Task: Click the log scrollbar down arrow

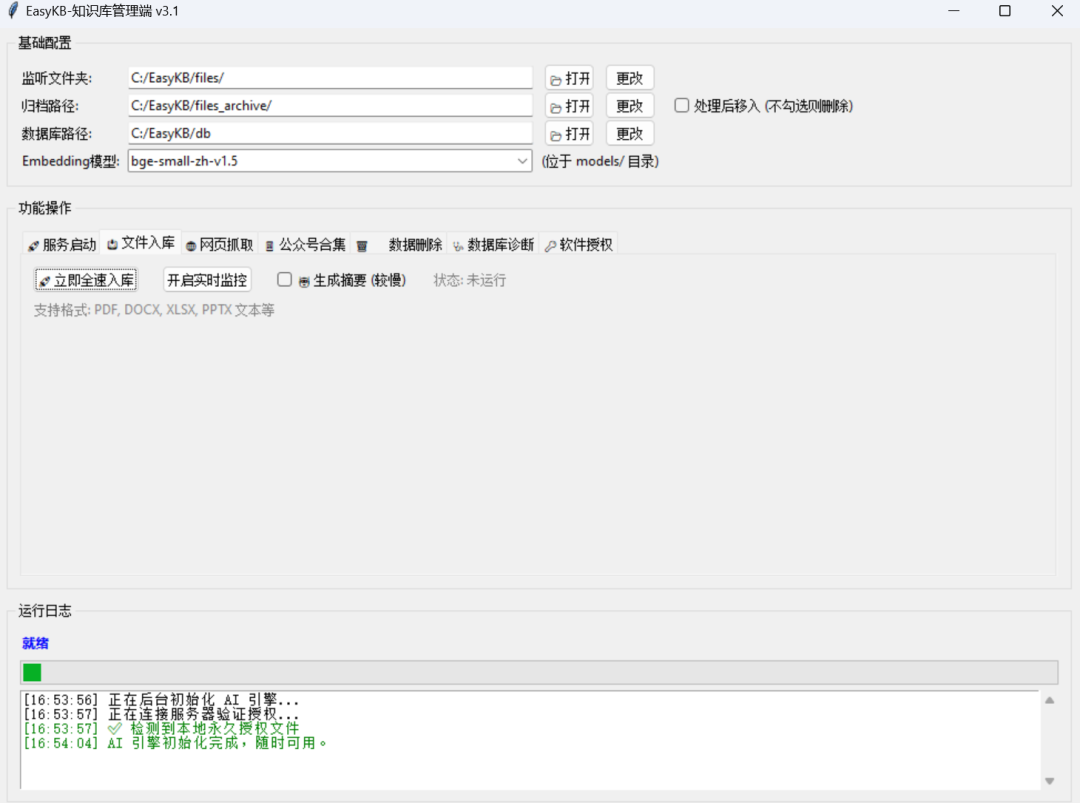Action: click(1049, 781)
